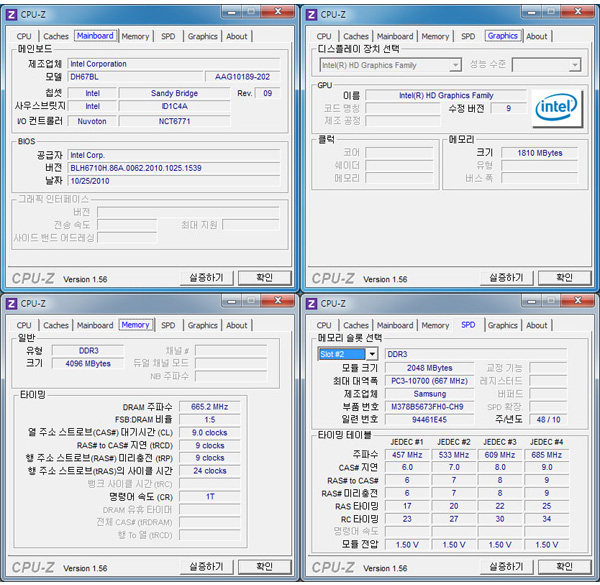Viewport: 600px width, 585px height.
Task: Open About tab in Mainboard window
Action: pos(236,36)
